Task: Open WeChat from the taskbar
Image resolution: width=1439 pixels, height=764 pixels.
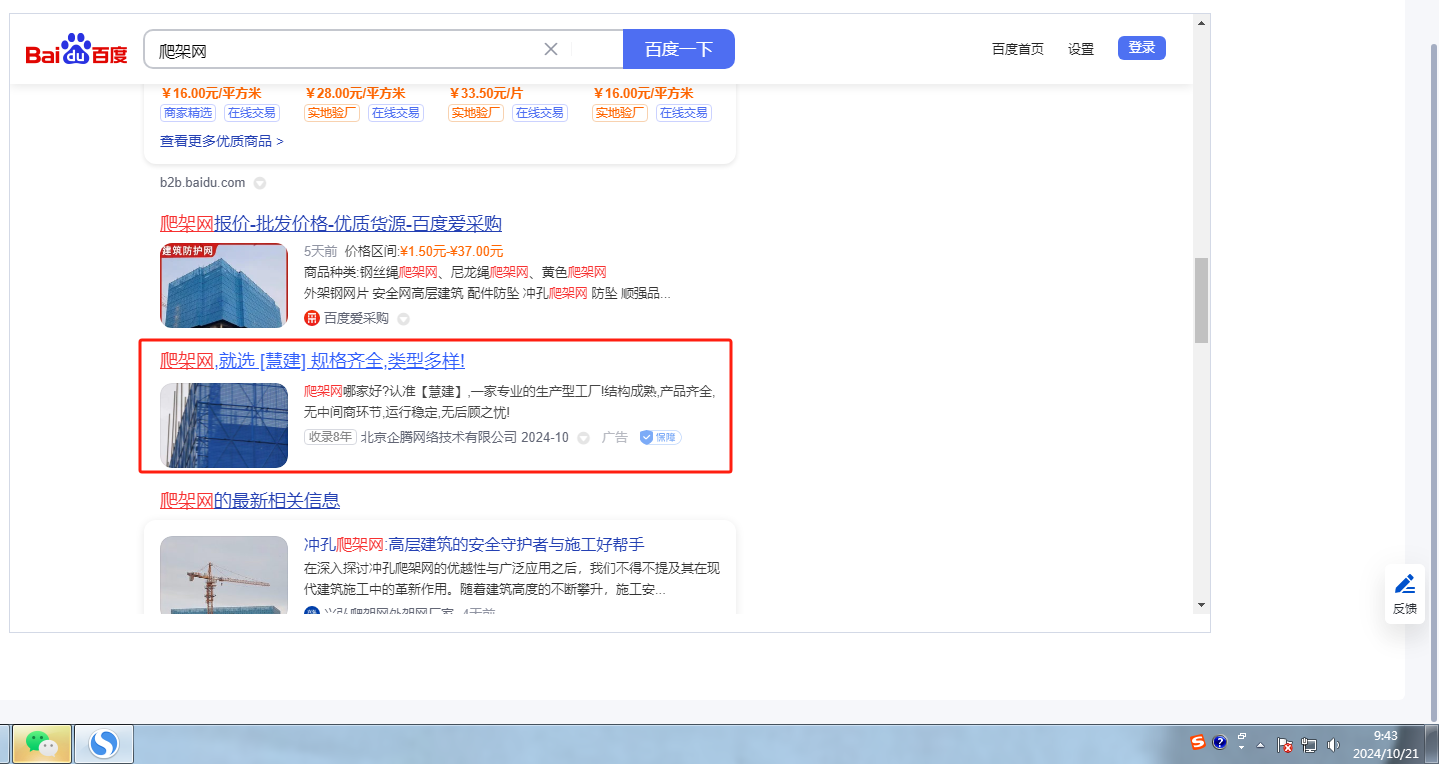Action: click(x=41, y=743)
